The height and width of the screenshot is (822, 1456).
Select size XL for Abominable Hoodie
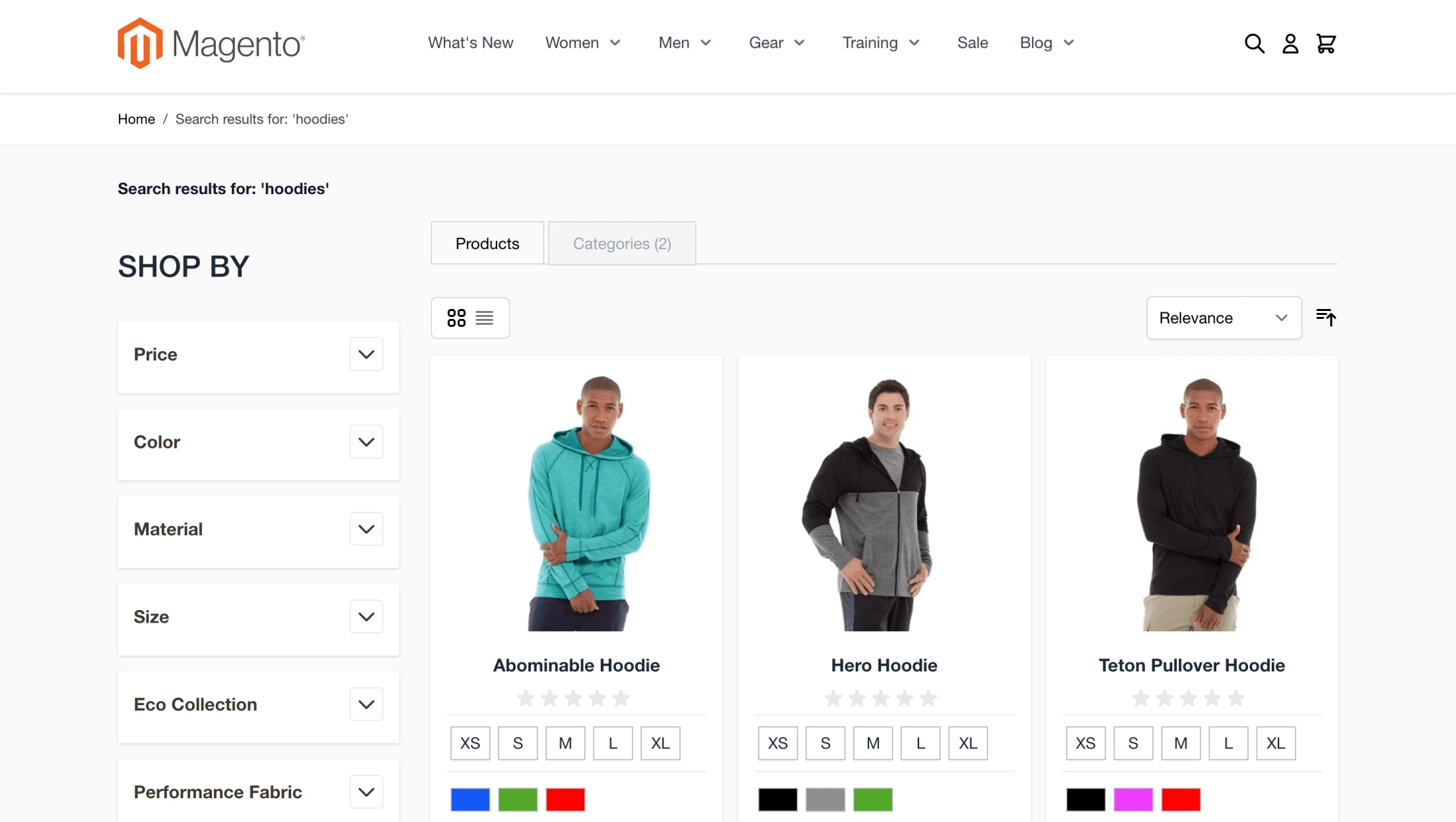pyautogui.click(x=660, y=743)
